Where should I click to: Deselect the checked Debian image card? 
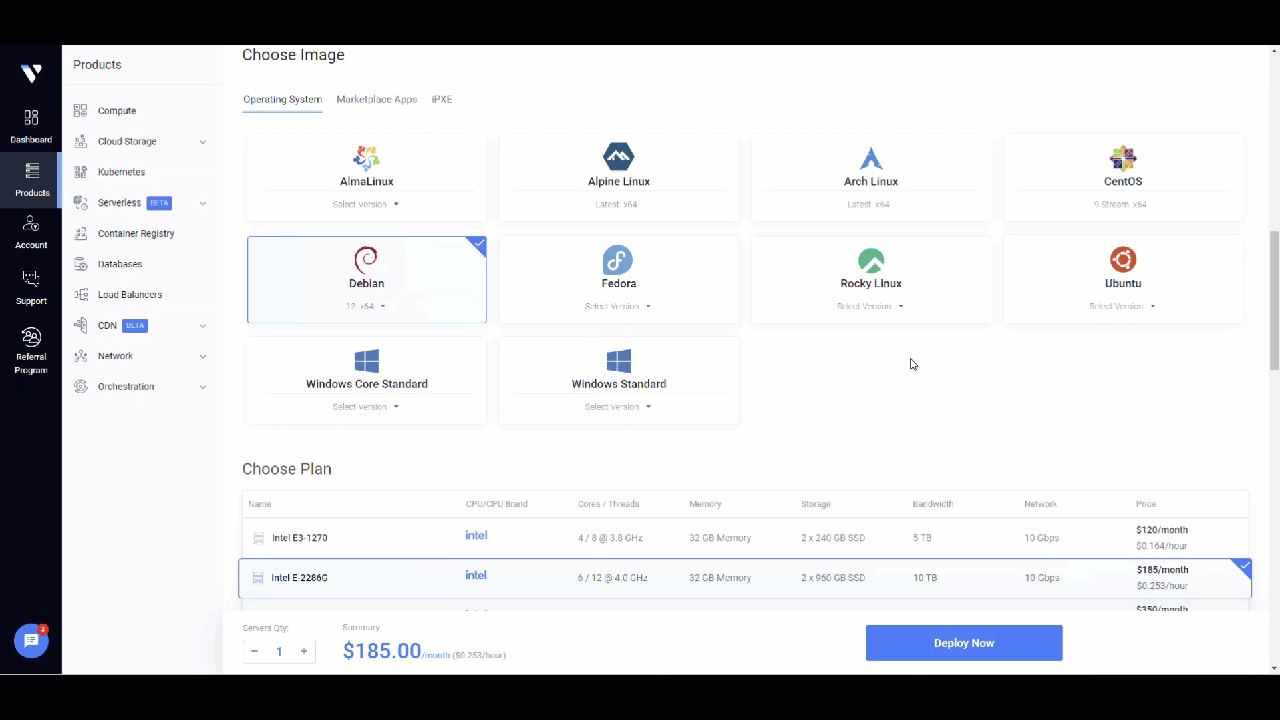367,280
